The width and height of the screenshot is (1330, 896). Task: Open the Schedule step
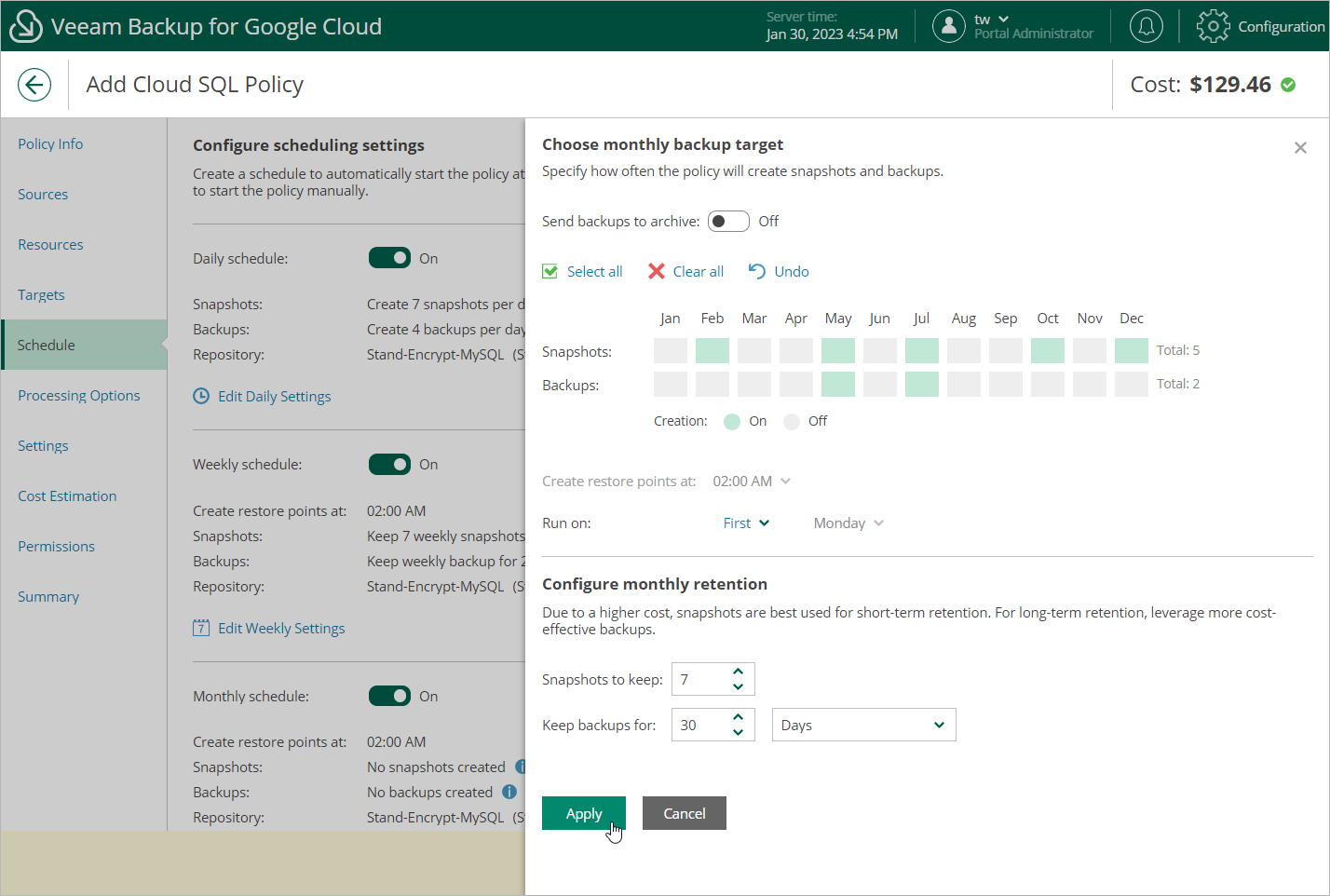pyautogui.click(x=84, y=345)
